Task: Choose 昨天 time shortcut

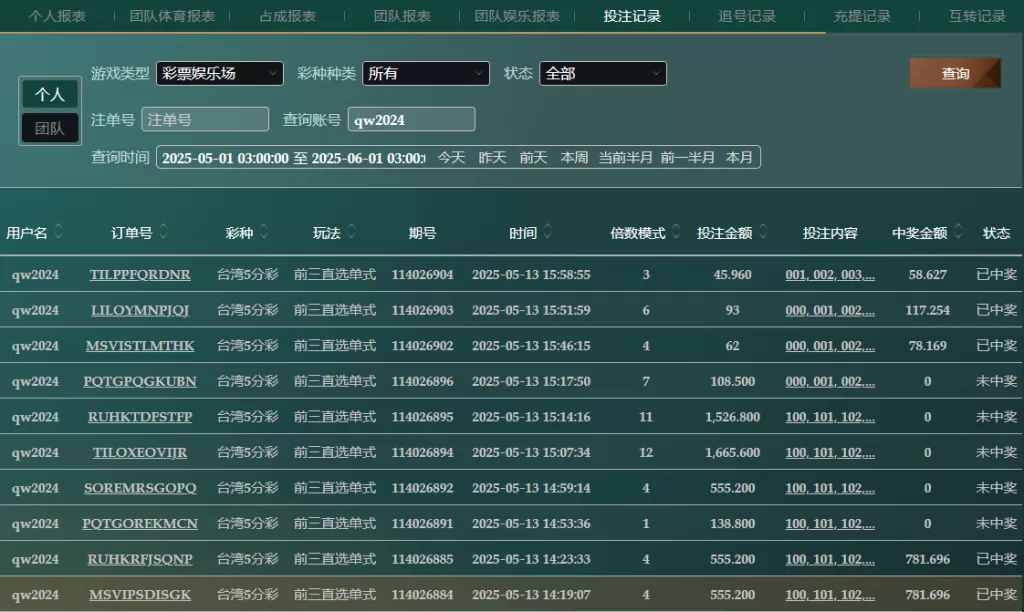Action: 492,157
